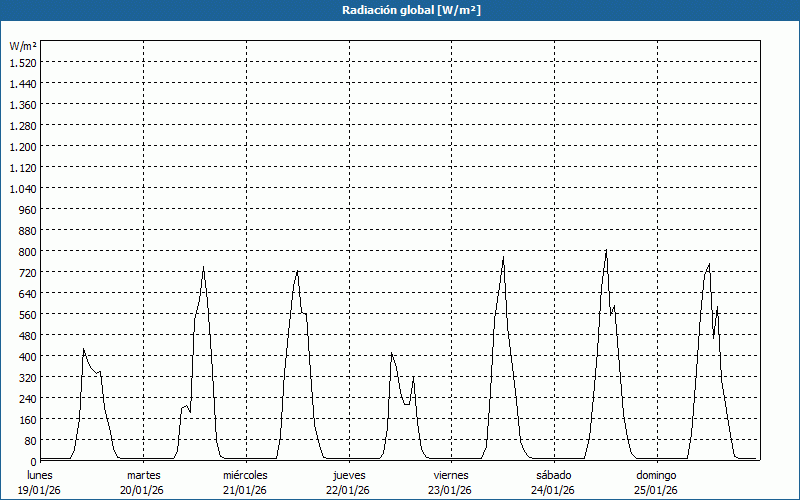Click the 'Radiación global [W/m²]' chart title
Image resolution: width=800 pixels, height=500 pixels.
click(400, 10)
